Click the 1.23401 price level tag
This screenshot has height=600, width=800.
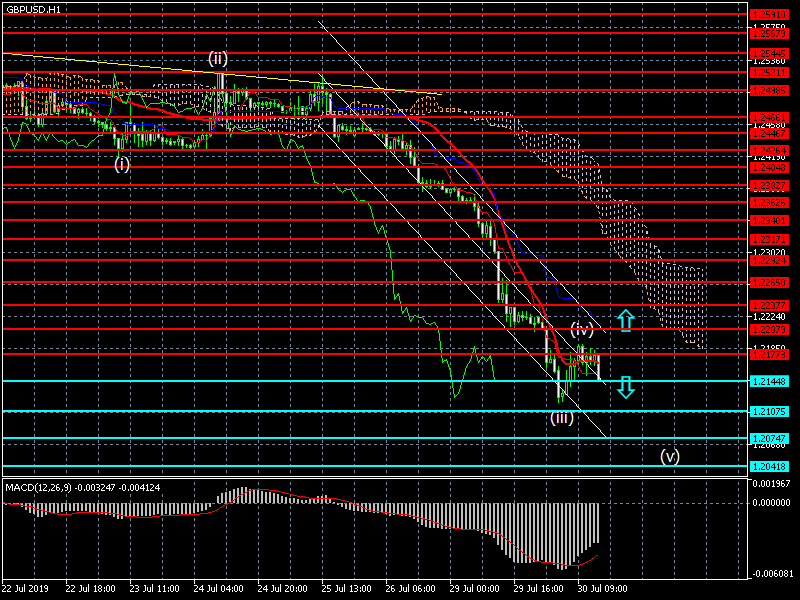pyautogui.click(x=769, y=221)
